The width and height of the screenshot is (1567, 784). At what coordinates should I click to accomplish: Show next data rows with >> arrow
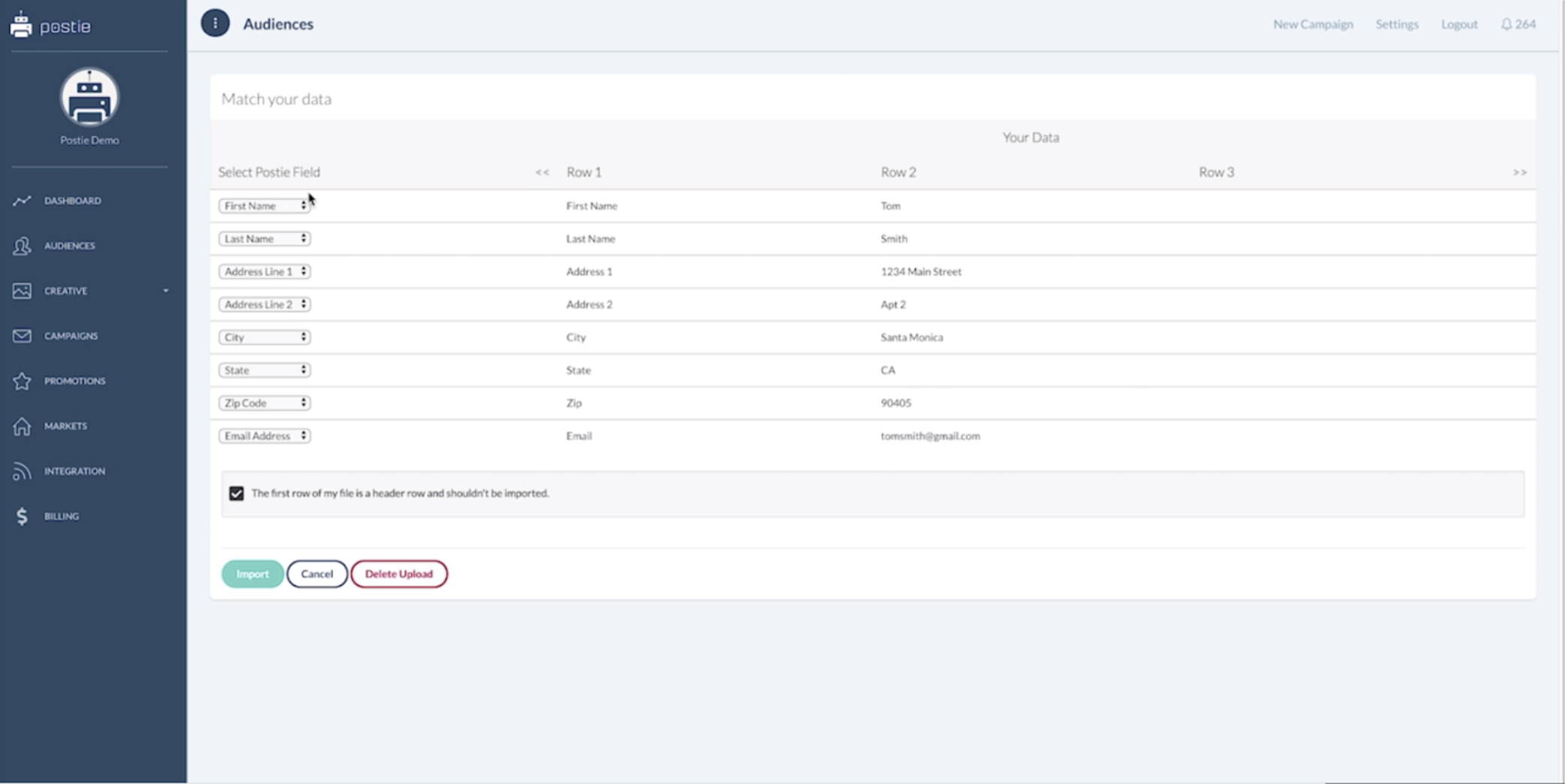[1519, 172]
